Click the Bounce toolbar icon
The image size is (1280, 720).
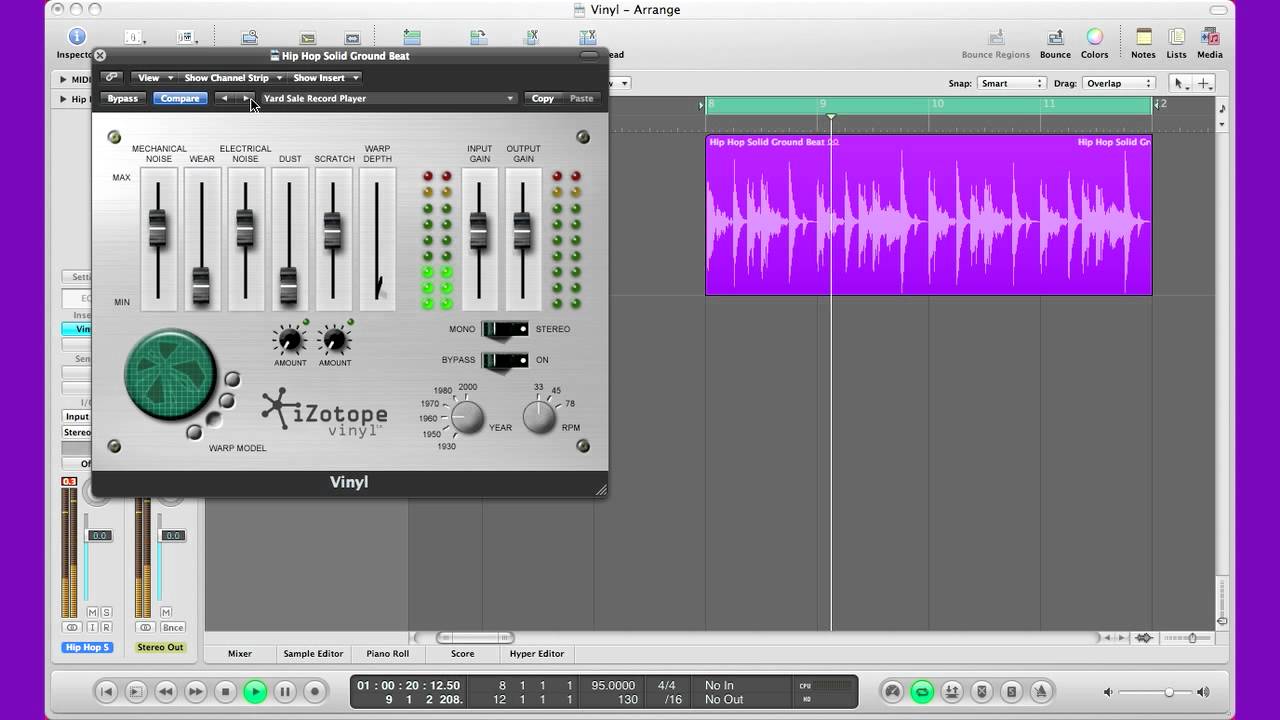tap(1055, 37)
